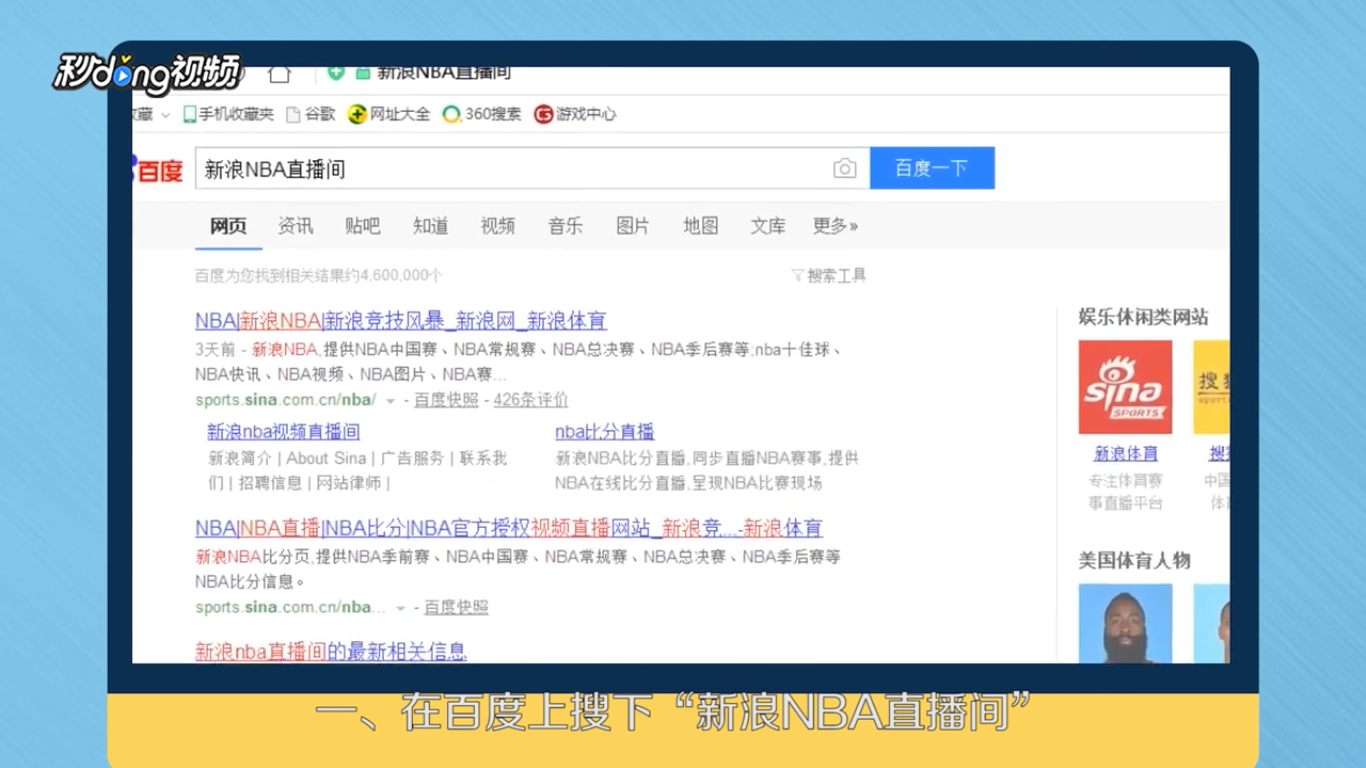Open the home page icon in toolbar
1366x768 pixels.
280,73
